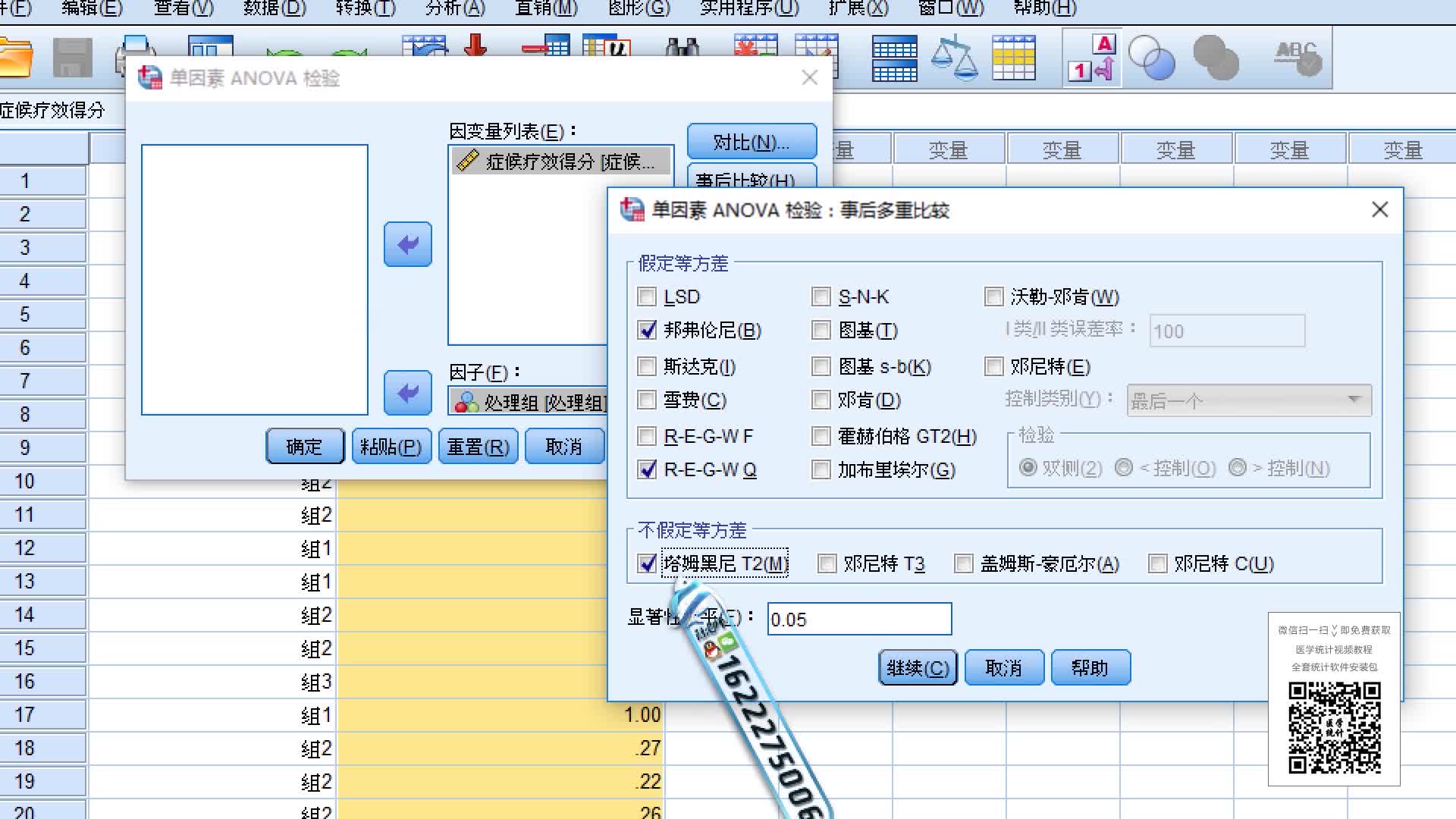Click the 继续(C) button
Image resolution: width=1456 pixels, height=819 pixels.
click(918, 668)
